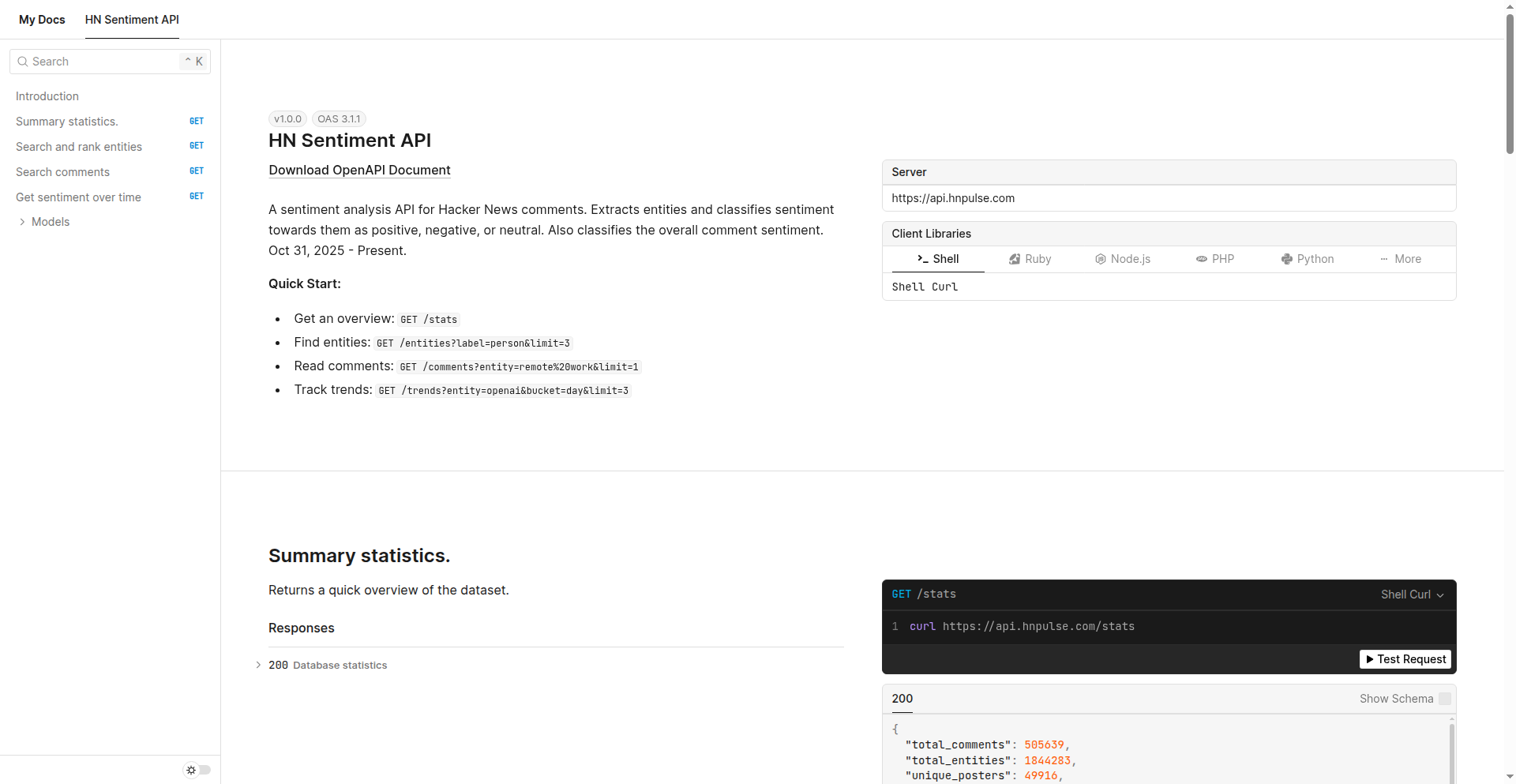Screen dimensions: 1516x784
Task: Select the Shell client library icon
Action: pos(922,259)
